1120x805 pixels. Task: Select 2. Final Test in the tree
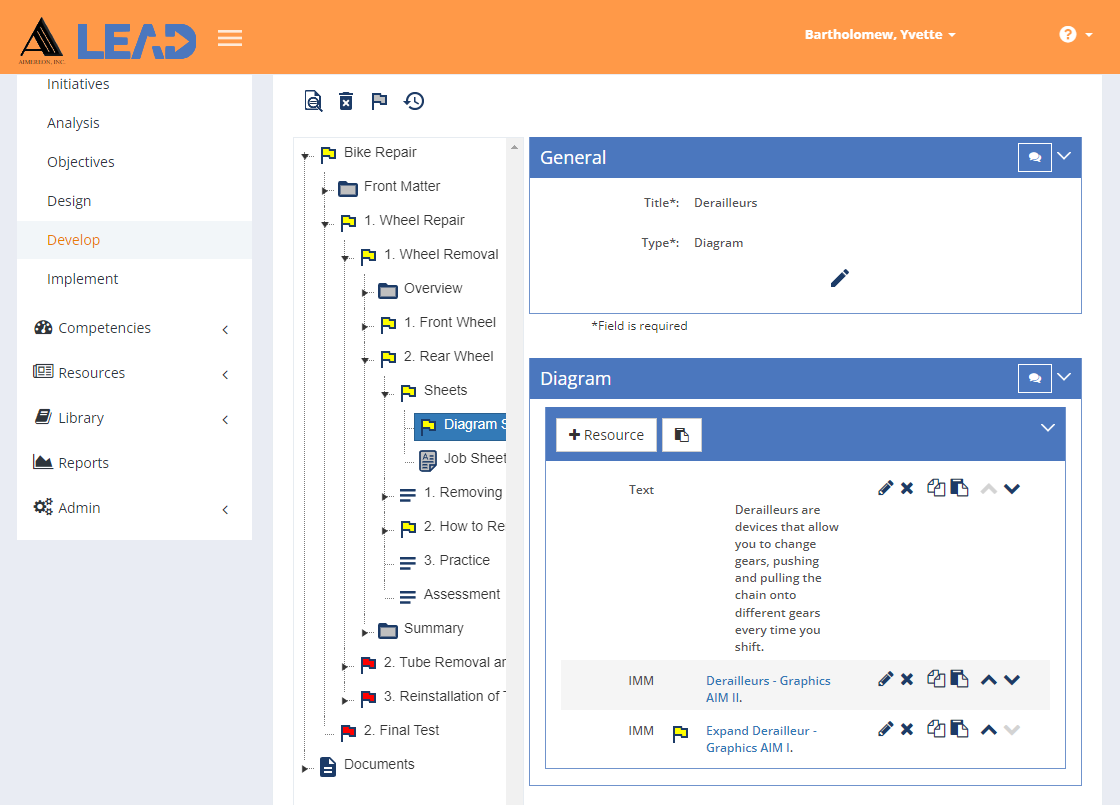tap(401, 730)
